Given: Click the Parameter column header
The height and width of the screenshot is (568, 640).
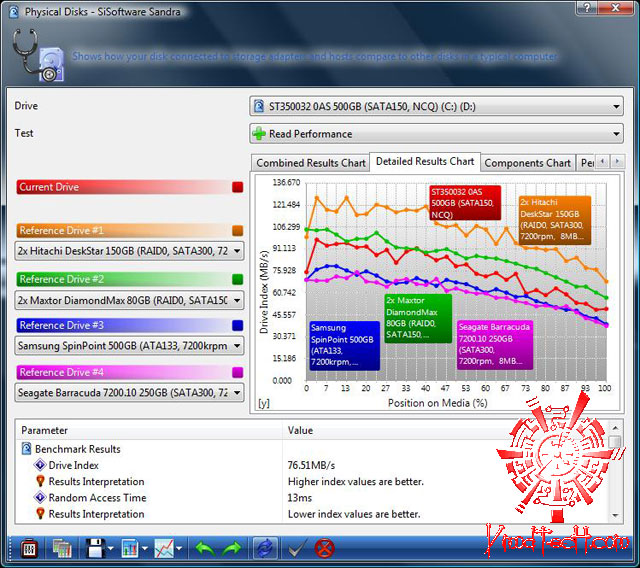Looking at the screenshot, I should point(149,430).
